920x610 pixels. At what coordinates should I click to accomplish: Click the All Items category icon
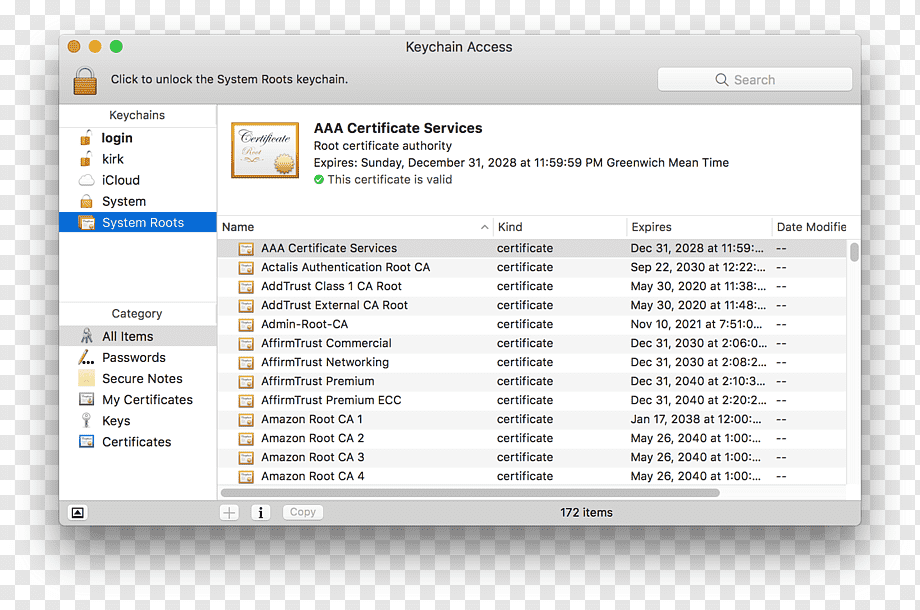(86, 336)
